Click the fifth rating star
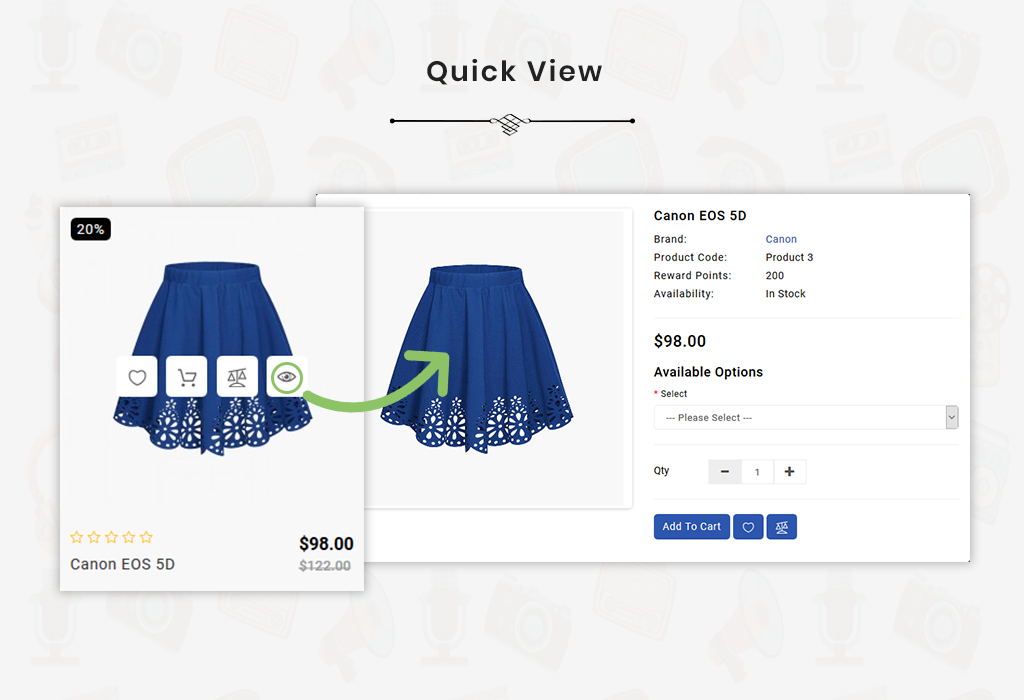 pyautogui.click(x=146, y=537)
